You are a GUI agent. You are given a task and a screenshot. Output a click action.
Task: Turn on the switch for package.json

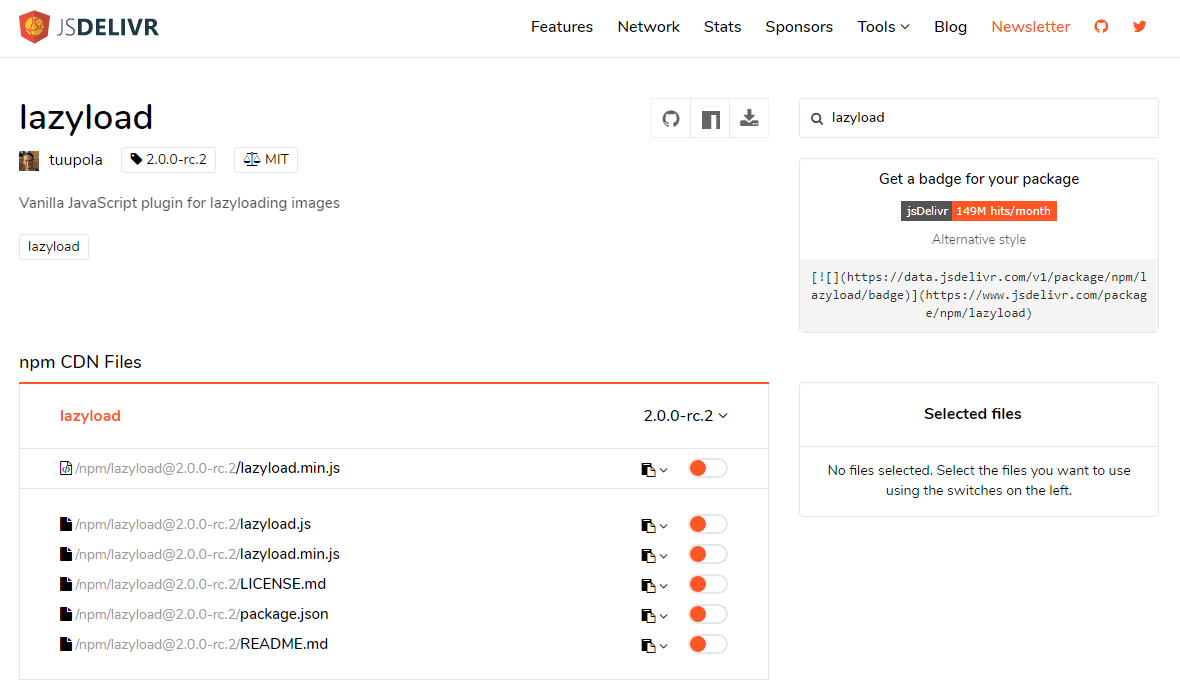707,614
